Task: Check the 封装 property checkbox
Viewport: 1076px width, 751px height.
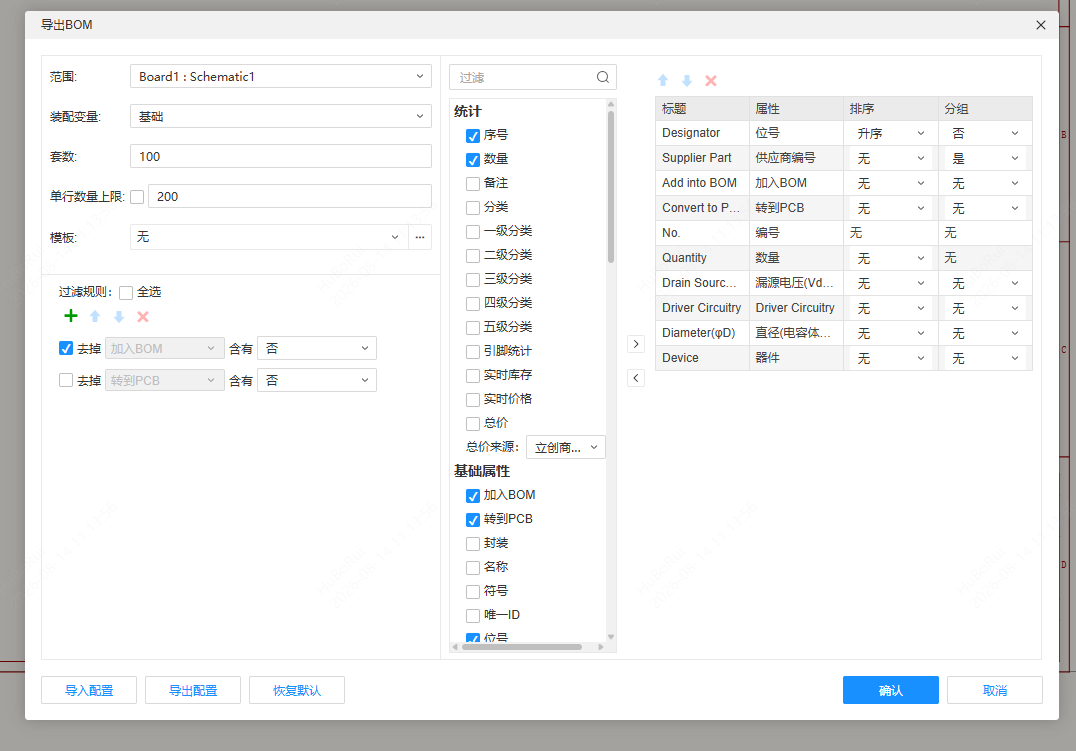Action: 473,544
